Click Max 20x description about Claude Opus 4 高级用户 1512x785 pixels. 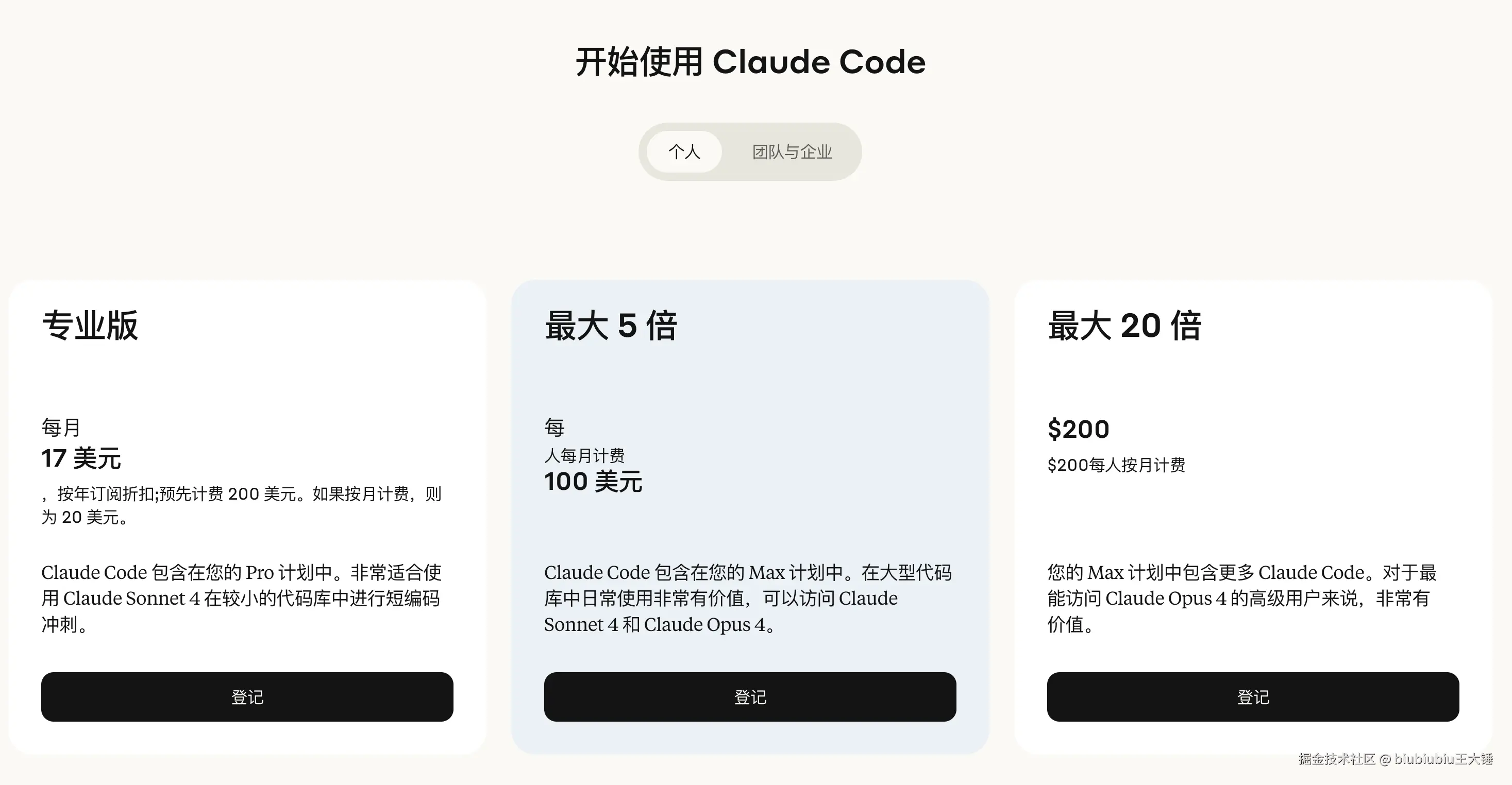point(1241,598)
